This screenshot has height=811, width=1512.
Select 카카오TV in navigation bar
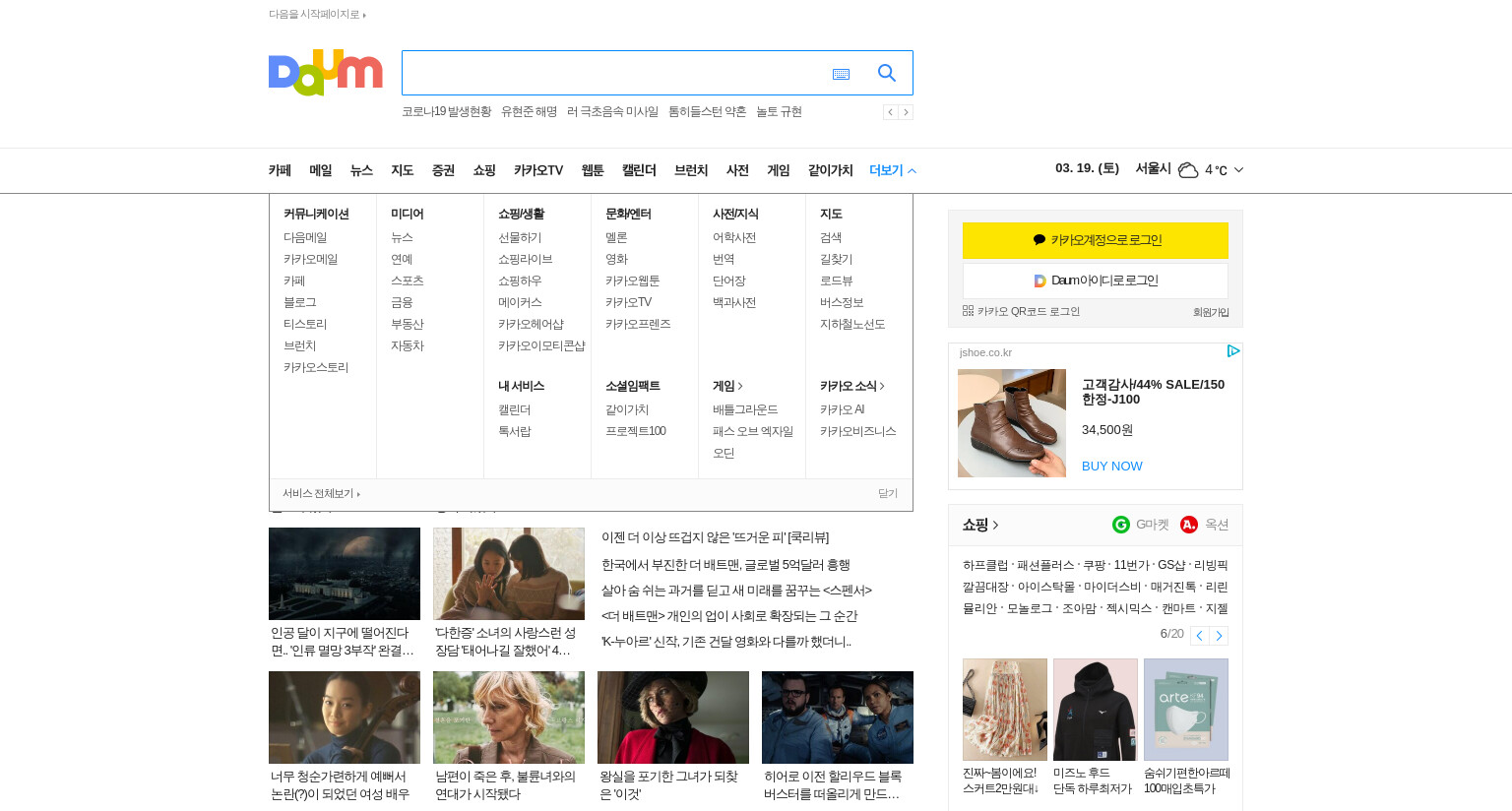[x=538, y=170]
